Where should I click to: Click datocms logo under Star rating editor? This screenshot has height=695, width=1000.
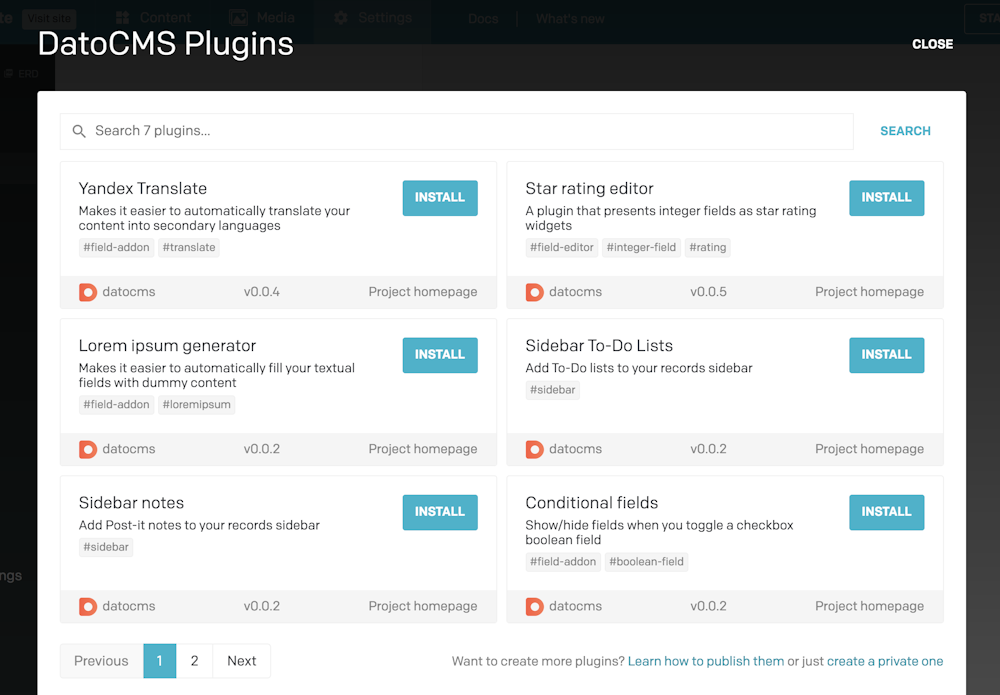click(x=534, y=292)
